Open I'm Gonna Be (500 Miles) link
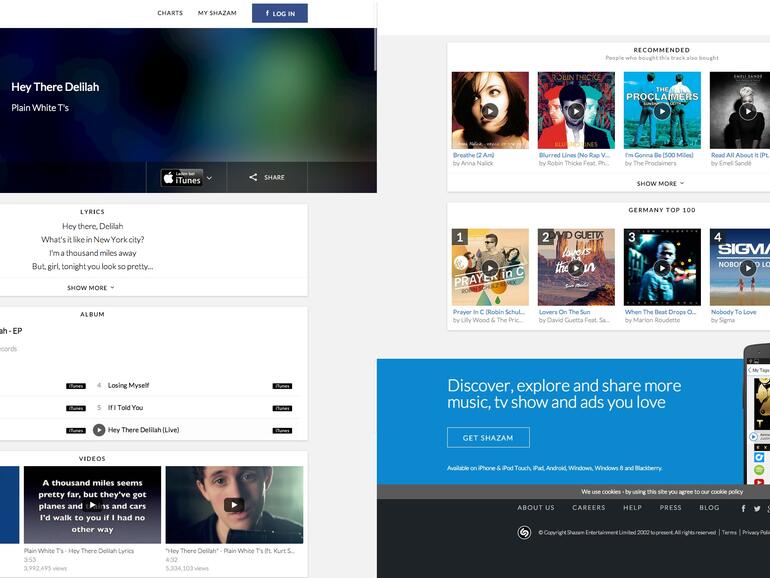Image resolution: width=770 pixels, height=578 pixels. (x=659, y=155)
